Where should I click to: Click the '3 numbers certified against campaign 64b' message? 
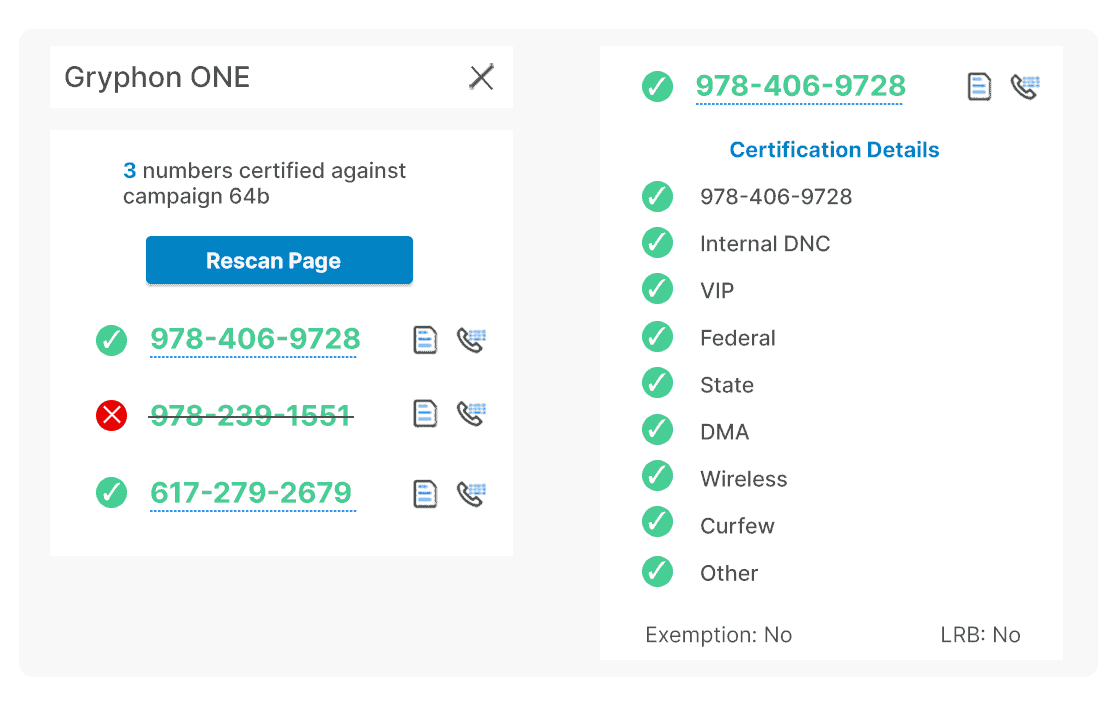pyautogui.click(x=264, y=184)
